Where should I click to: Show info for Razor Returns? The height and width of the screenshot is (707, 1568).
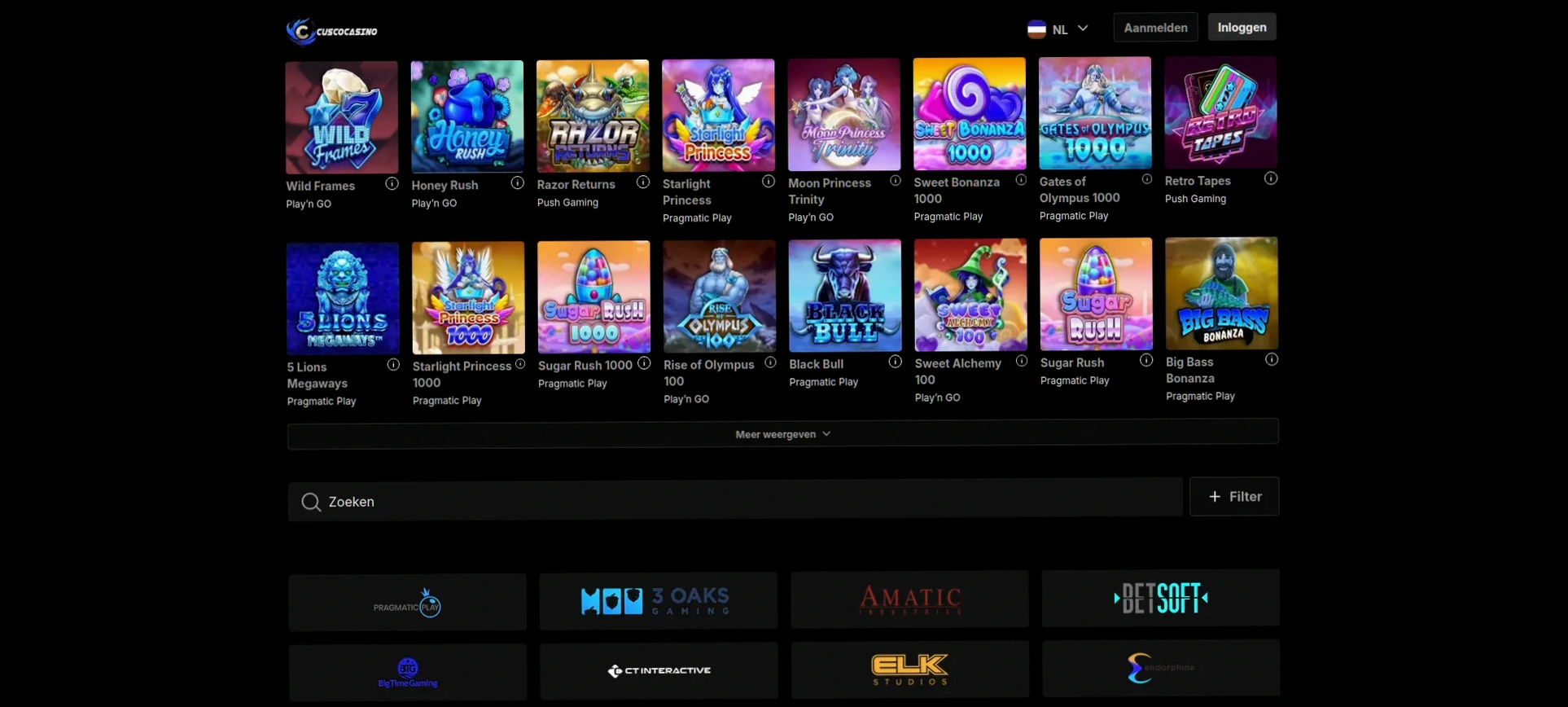point(643,182)
